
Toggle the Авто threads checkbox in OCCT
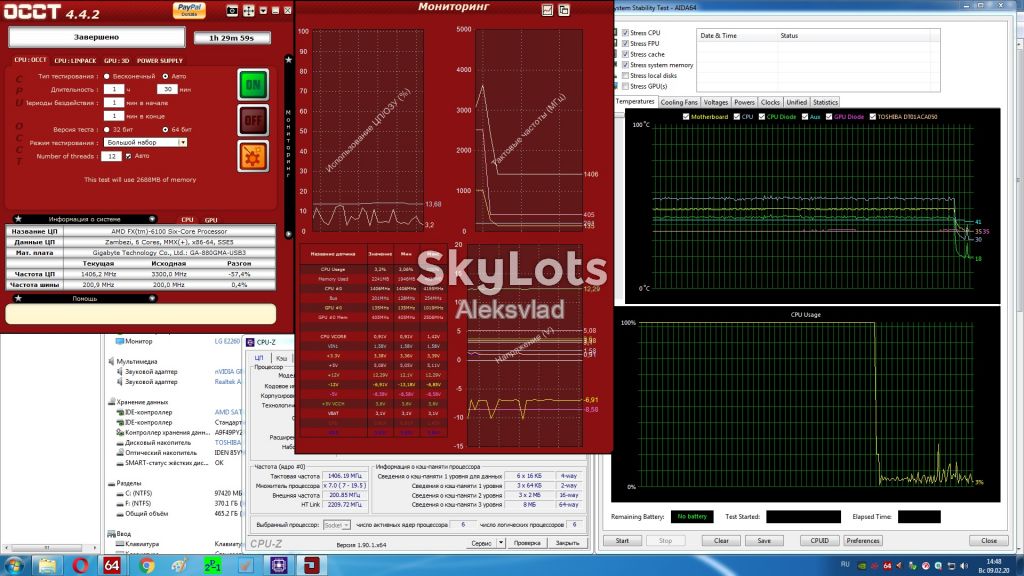(x=128, y=156)
